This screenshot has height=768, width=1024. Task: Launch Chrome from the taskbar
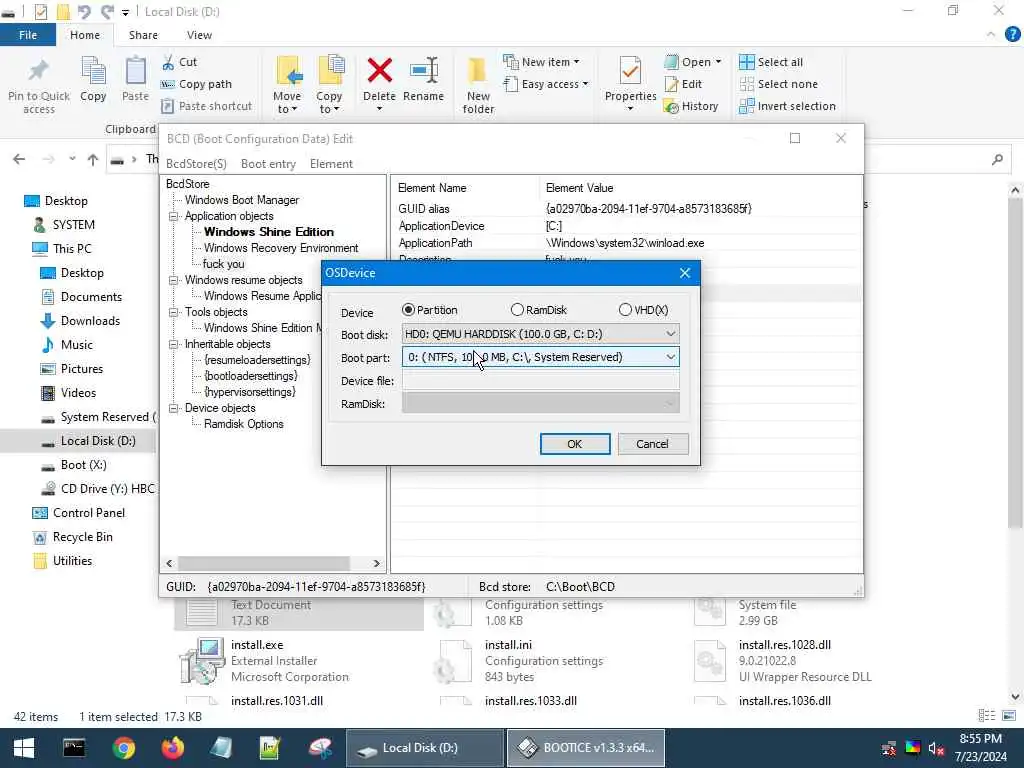(123, 748)
